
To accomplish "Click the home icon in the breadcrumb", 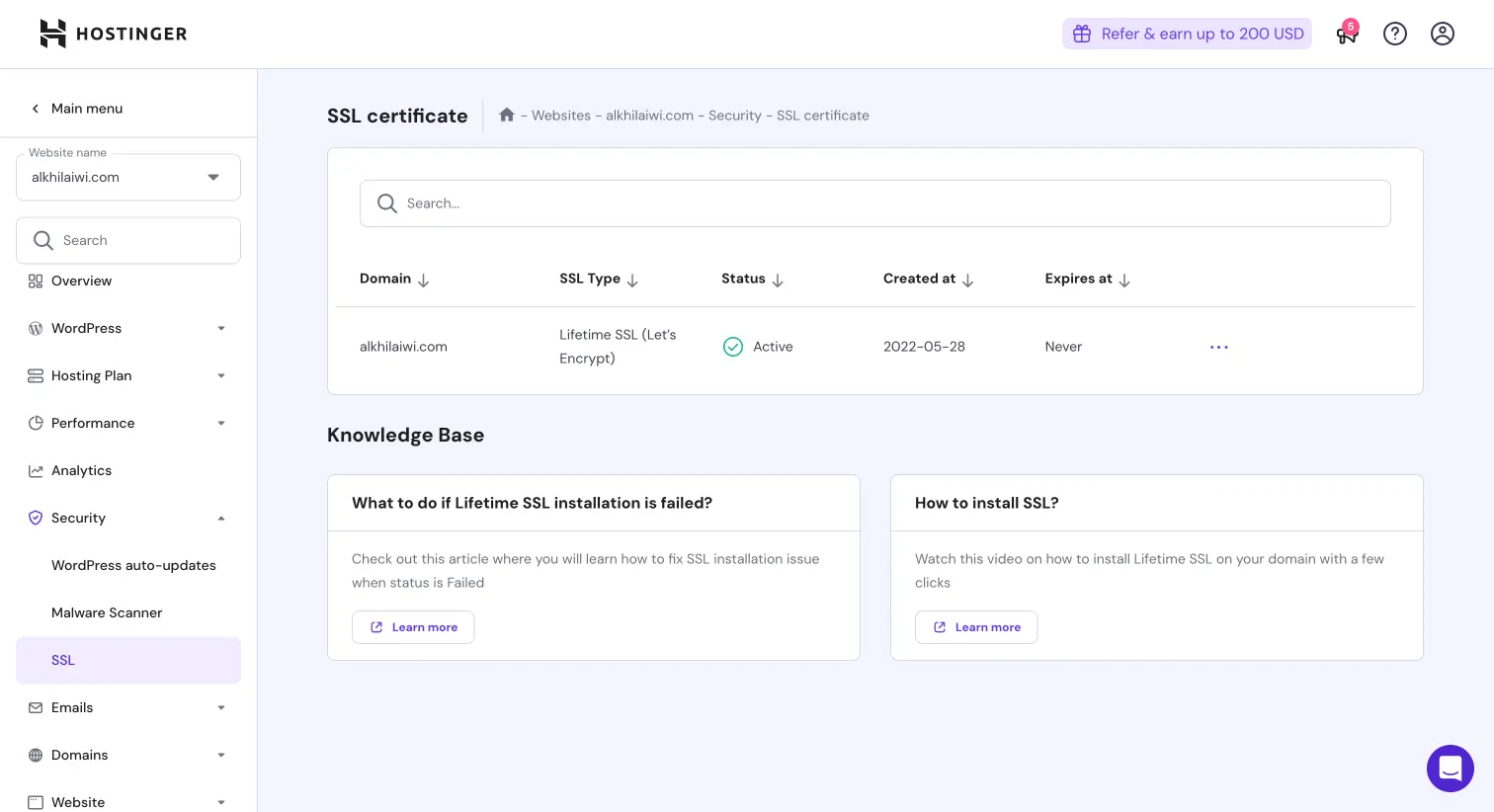I will [507, 115].
